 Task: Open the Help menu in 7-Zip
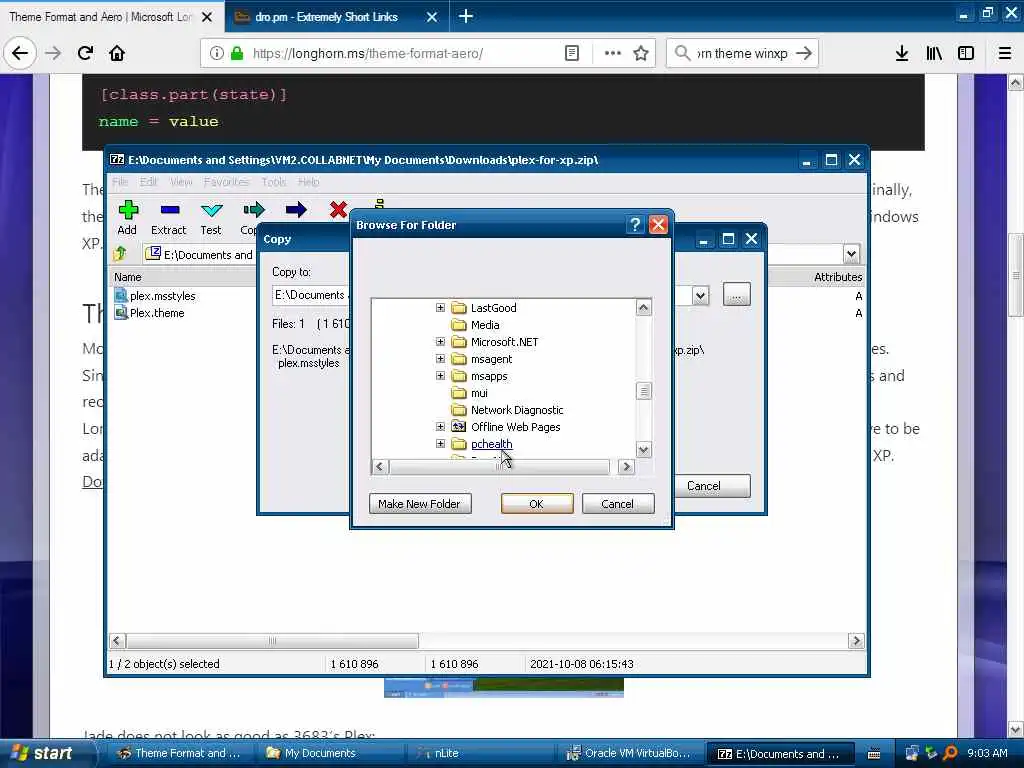click(308, 182)
